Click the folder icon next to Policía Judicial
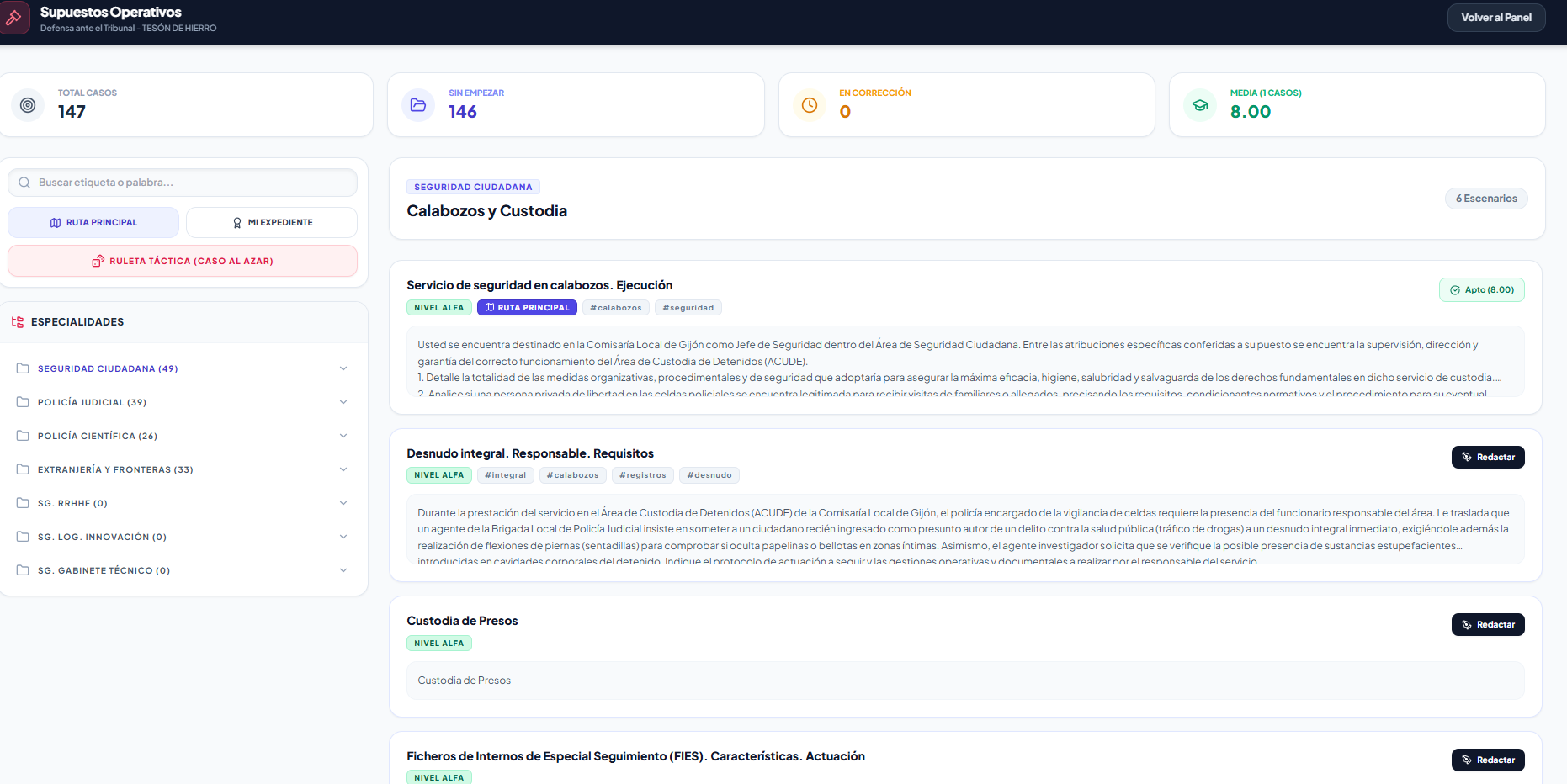 pos(23,402)
